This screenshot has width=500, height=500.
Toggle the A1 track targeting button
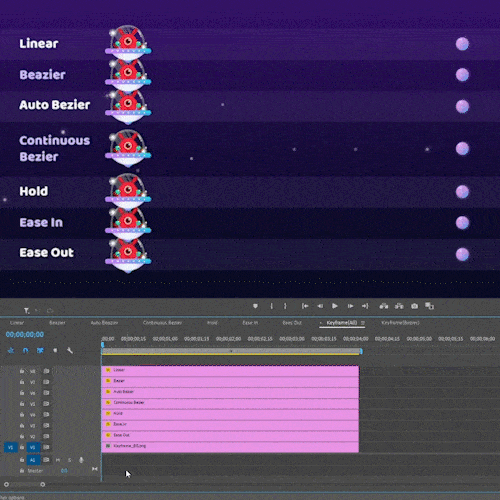[x=33, y=460]
